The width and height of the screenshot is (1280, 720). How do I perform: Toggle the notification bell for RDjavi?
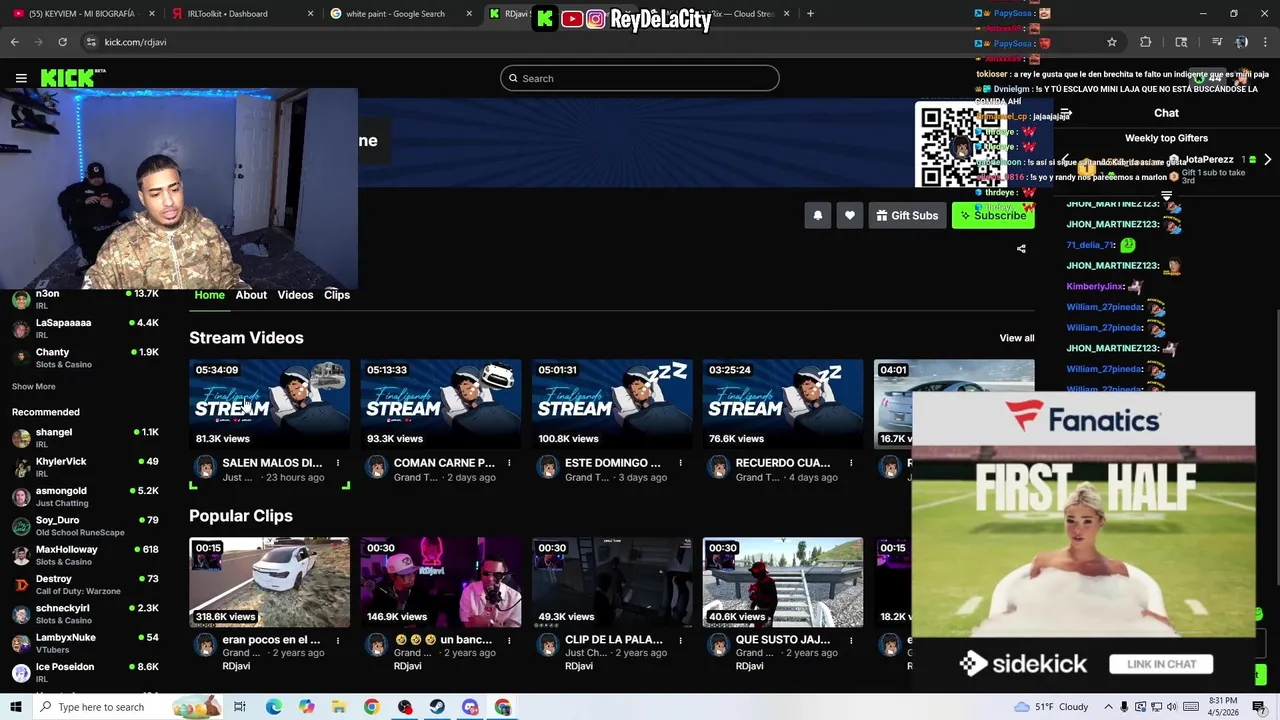[x=817, y=215]
